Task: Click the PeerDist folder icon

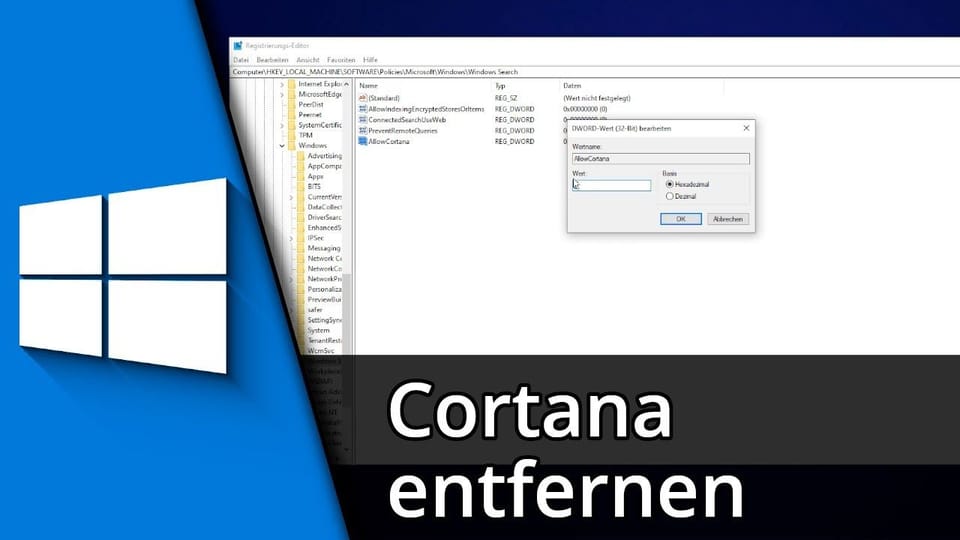Action: [291, 105]
